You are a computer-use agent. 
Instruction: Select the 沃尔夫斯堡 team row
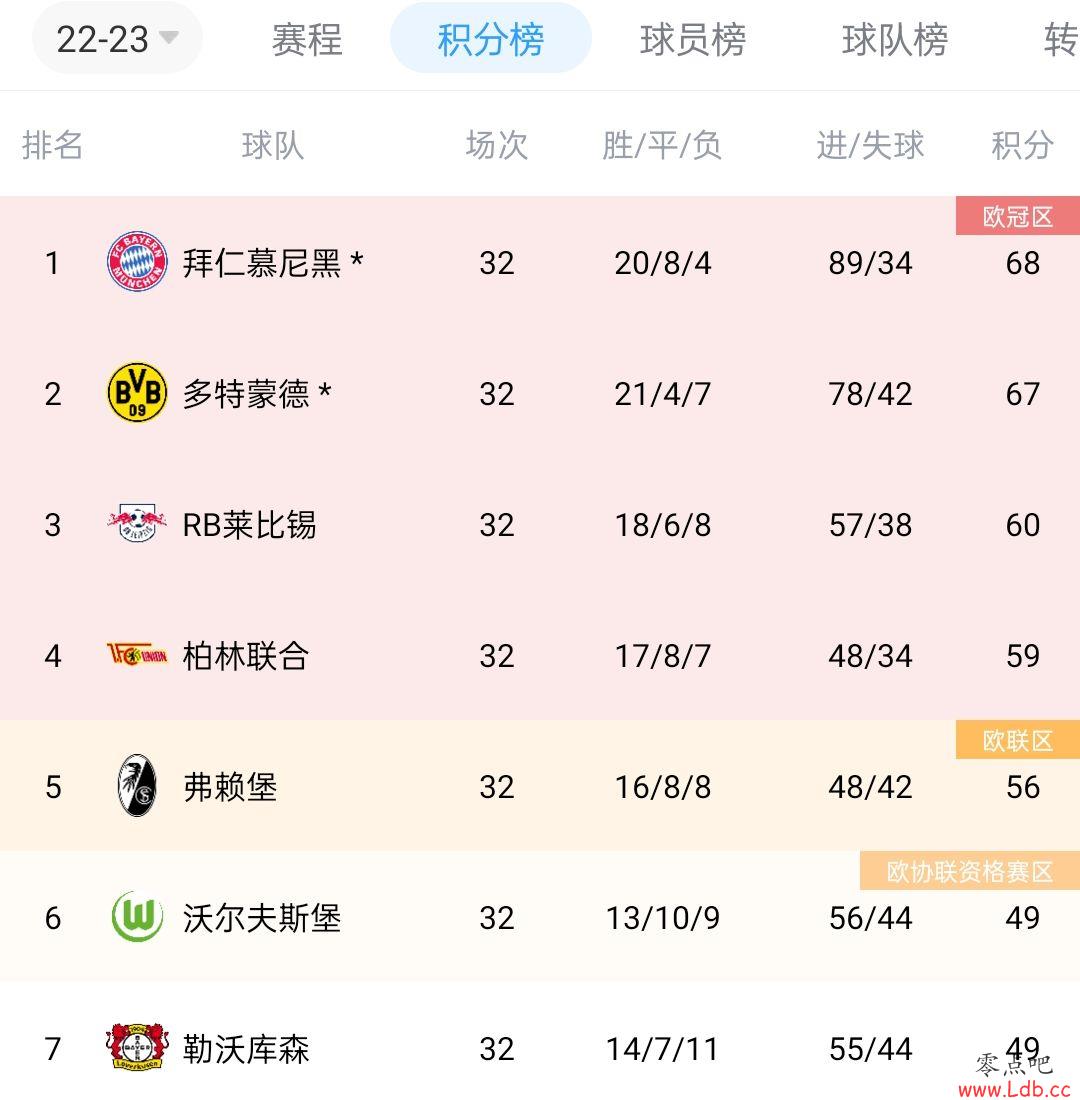pyautogui.click(x=540, y=917)
